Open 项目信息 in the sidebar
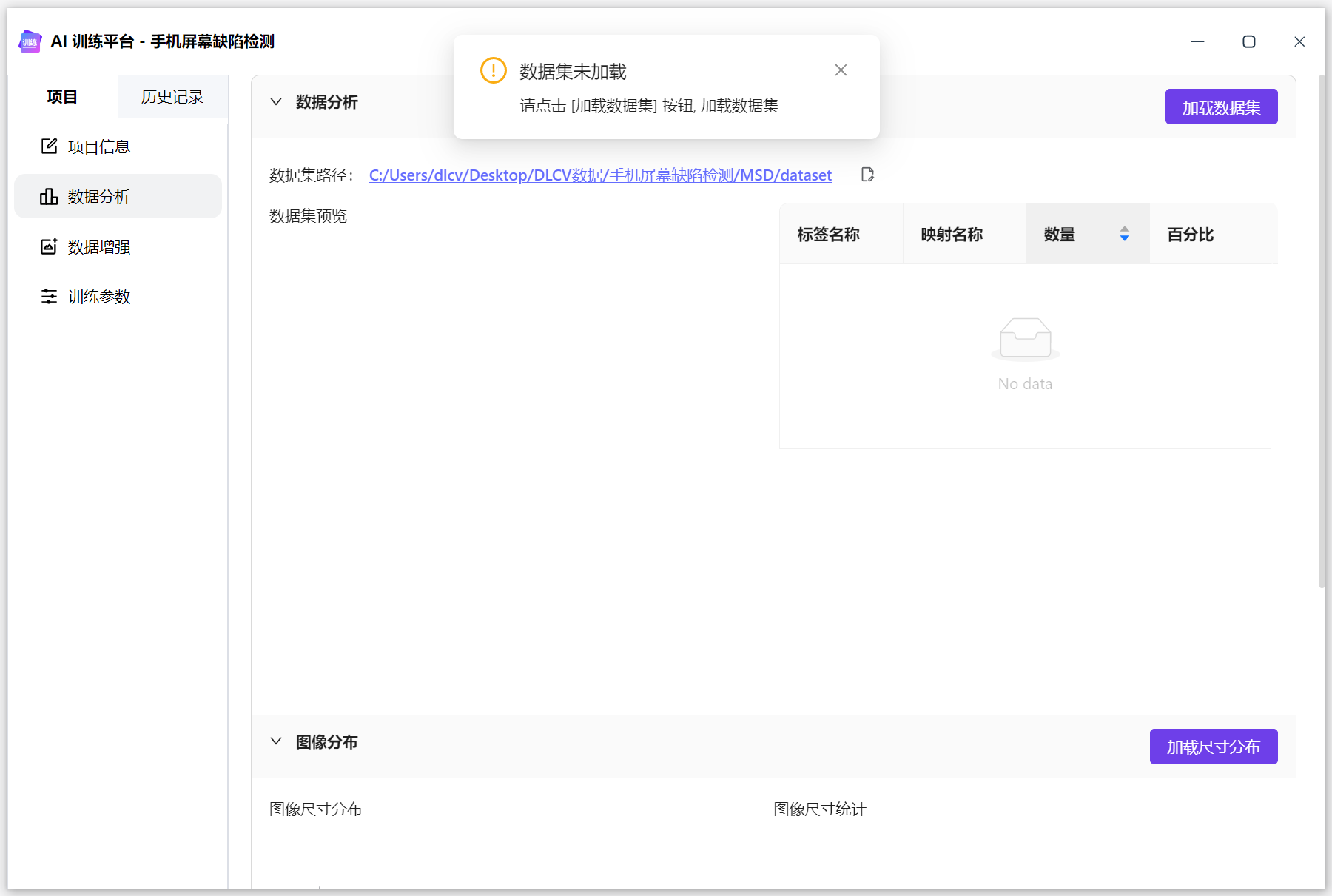This screenshot has width=1332, height=896. click(x=118, y=146)
